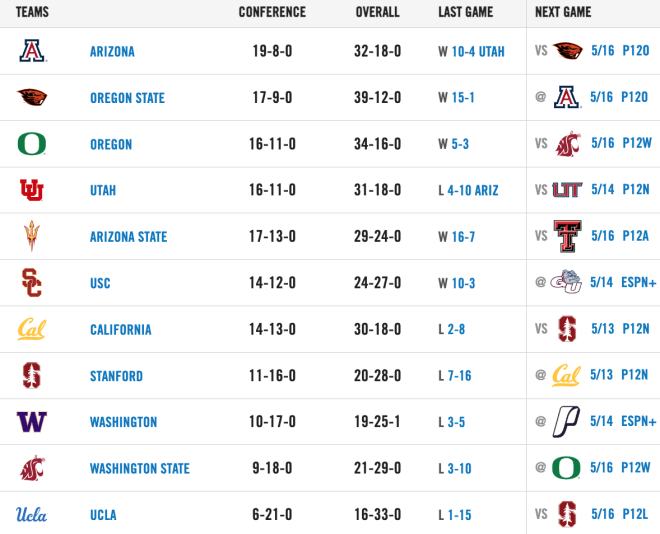Click the Oregon Ducks green O logo in teams column
Viewport: 660px width, 534px height.
click(x=32, y=143)
